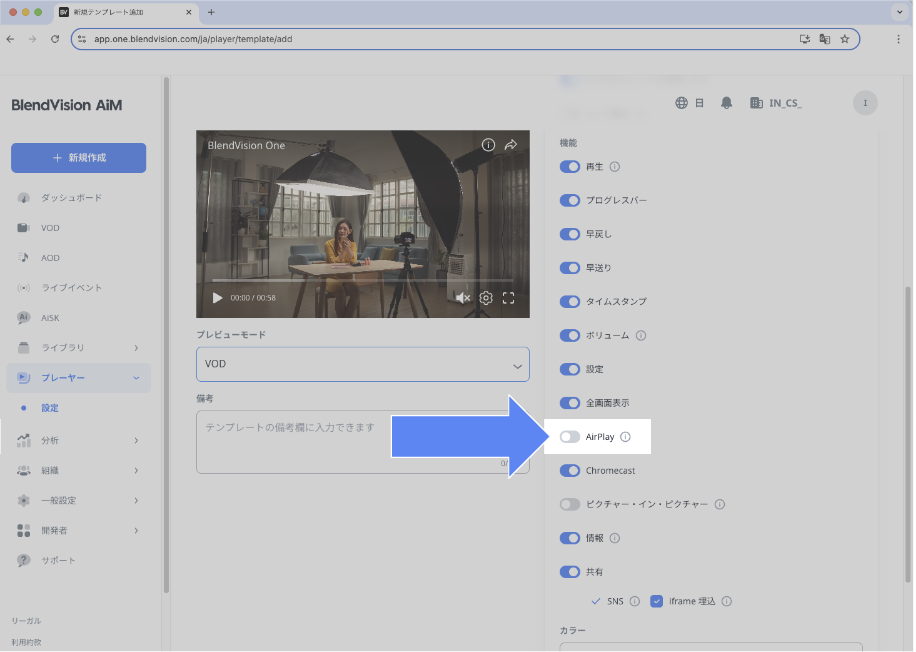Viewport: 916px width, 652px height.
Task: Click the share arrow icon on video preview
Action: (511, 145)
